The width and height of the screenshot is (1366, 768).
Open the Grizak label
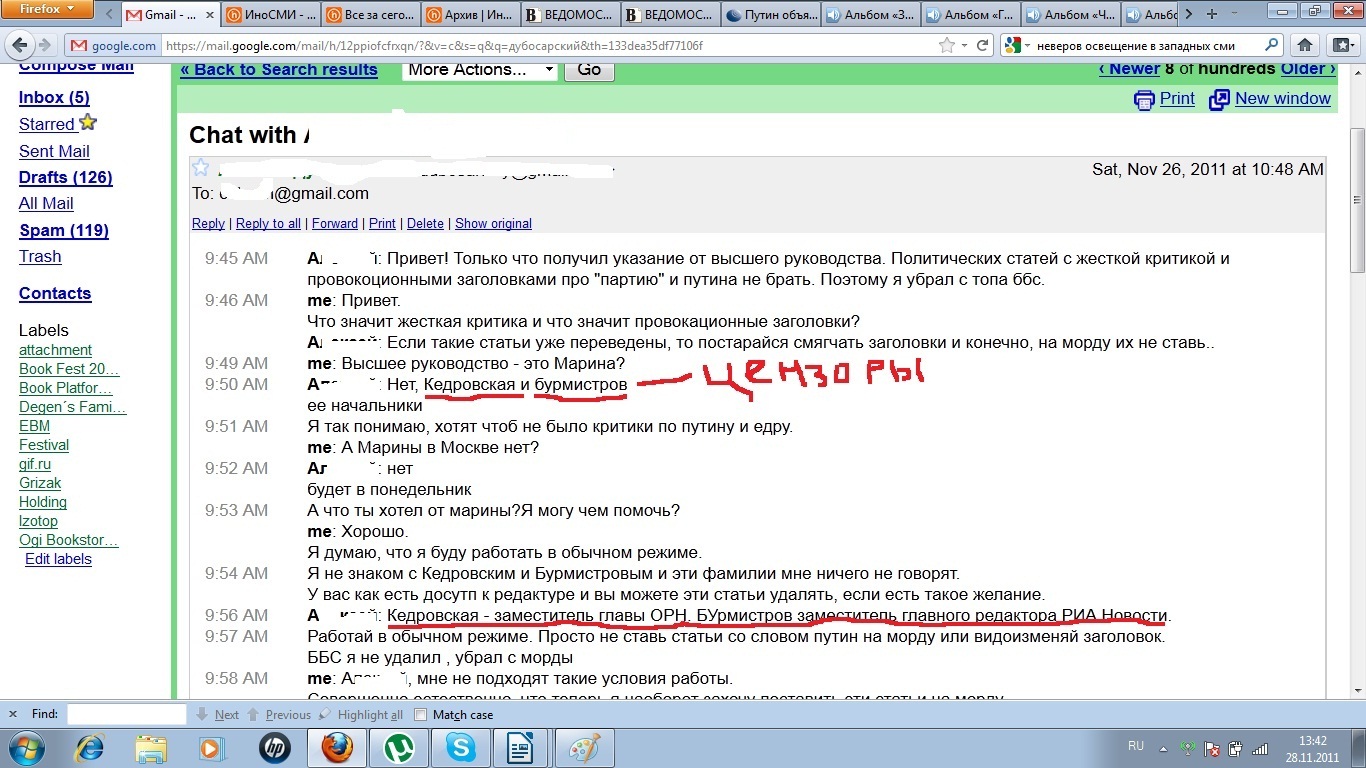[40, 484]
